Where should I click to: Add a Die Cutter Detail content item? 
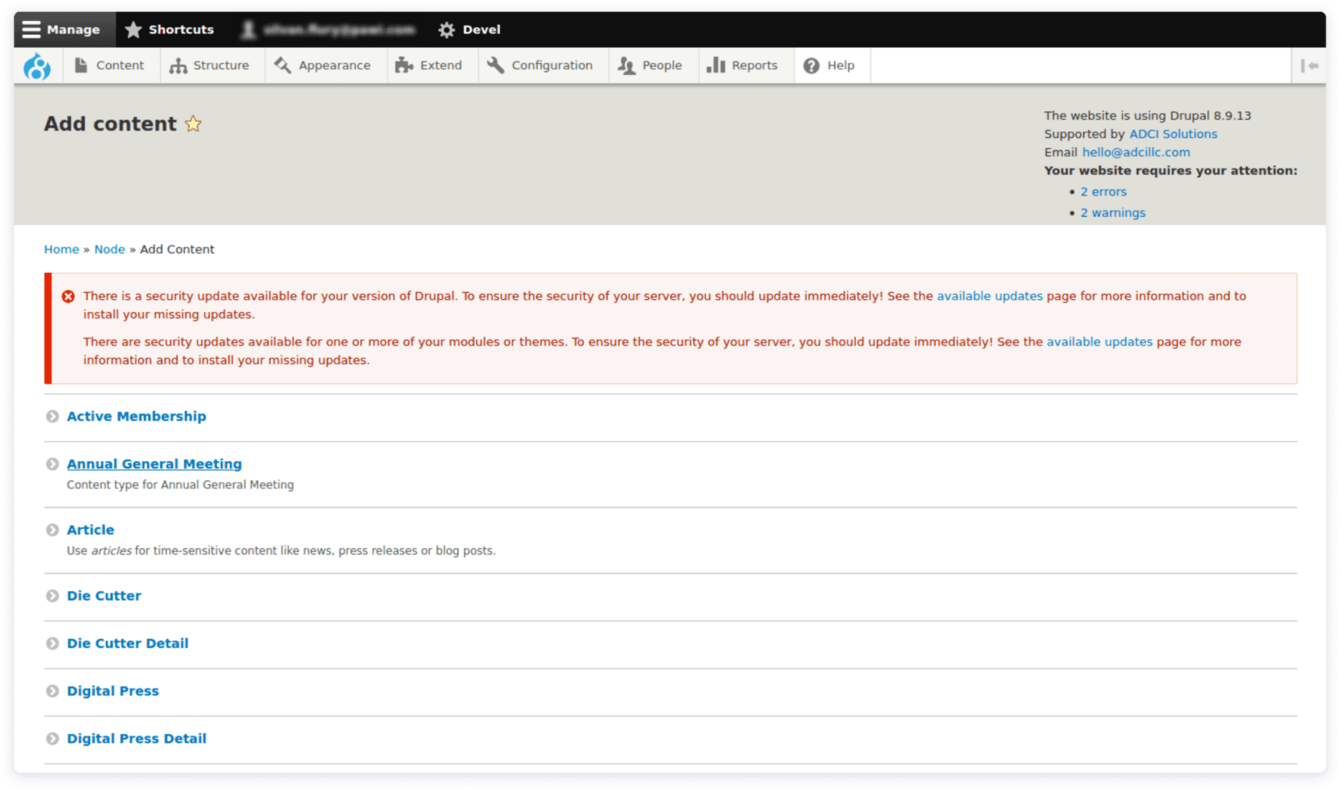pos(127,643)
